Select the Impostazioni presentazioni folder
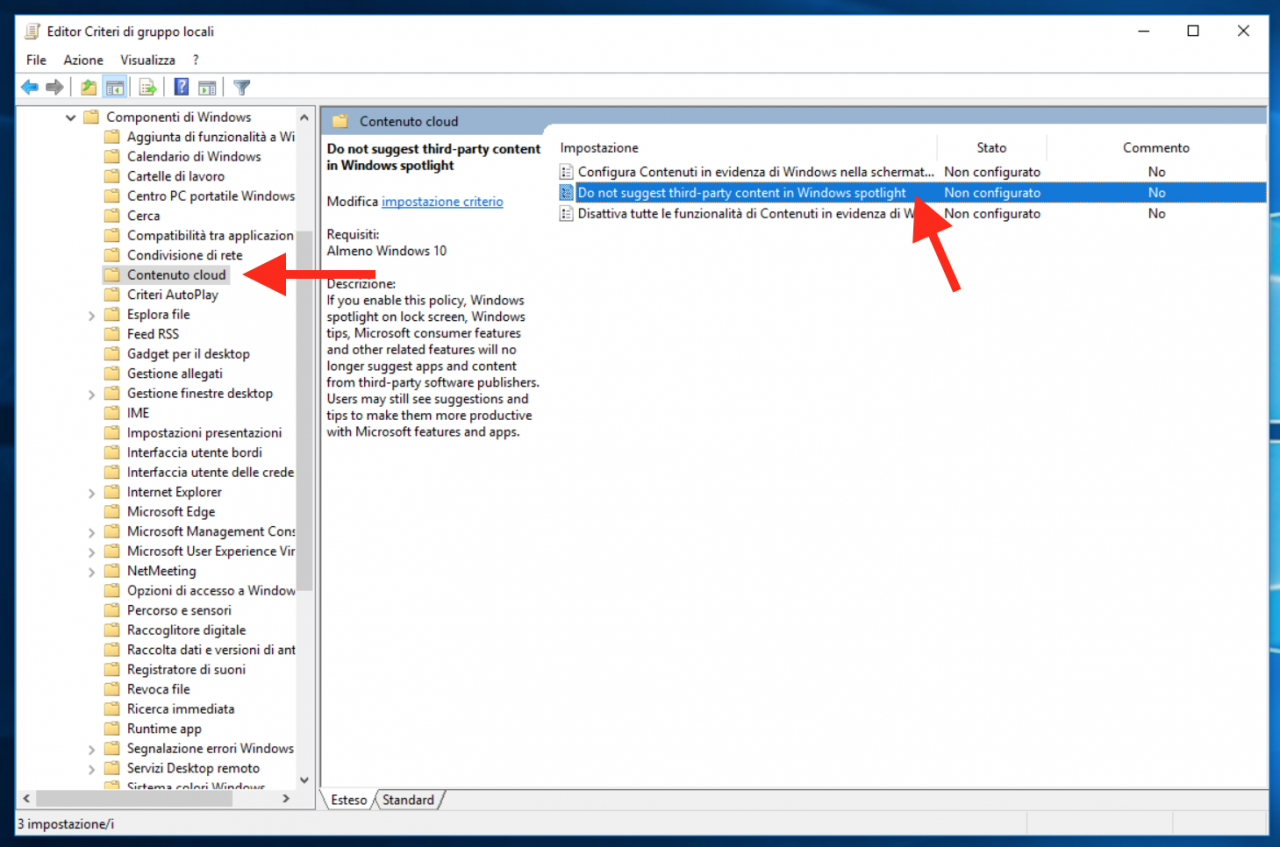The width and height of the screenshot is (1280, 847). coord(204,433)
